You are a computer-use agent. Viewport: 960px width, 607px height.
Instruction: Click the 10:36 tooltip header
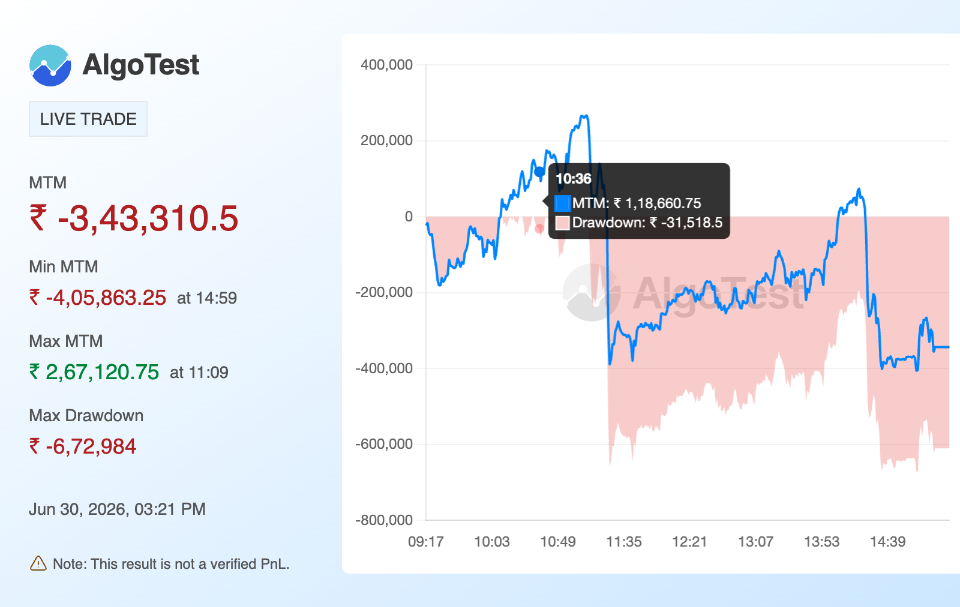click(x=573, y=179)
